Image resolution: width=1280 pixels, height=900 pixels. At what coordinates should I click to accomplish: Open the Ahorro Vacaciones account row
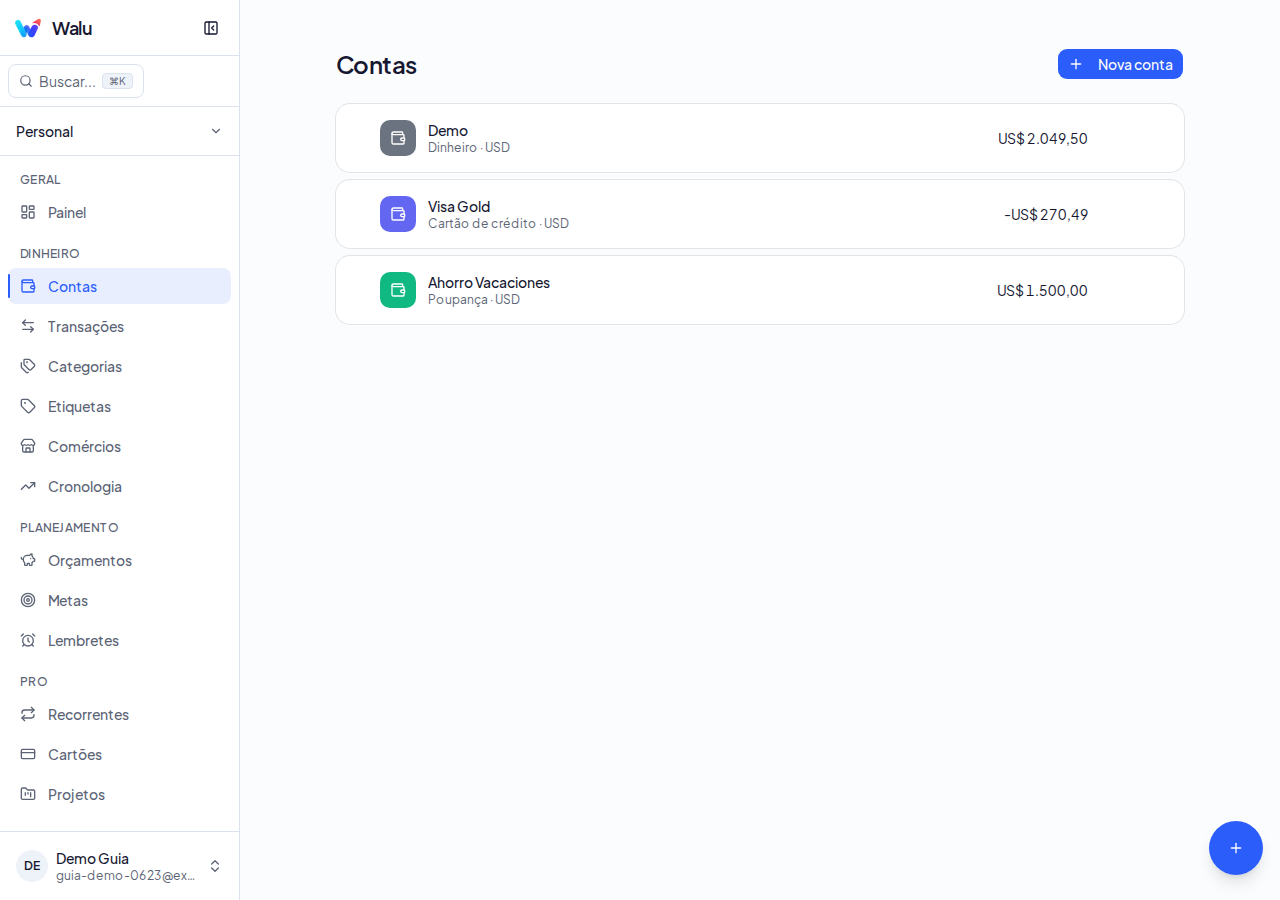coord(760,290)
